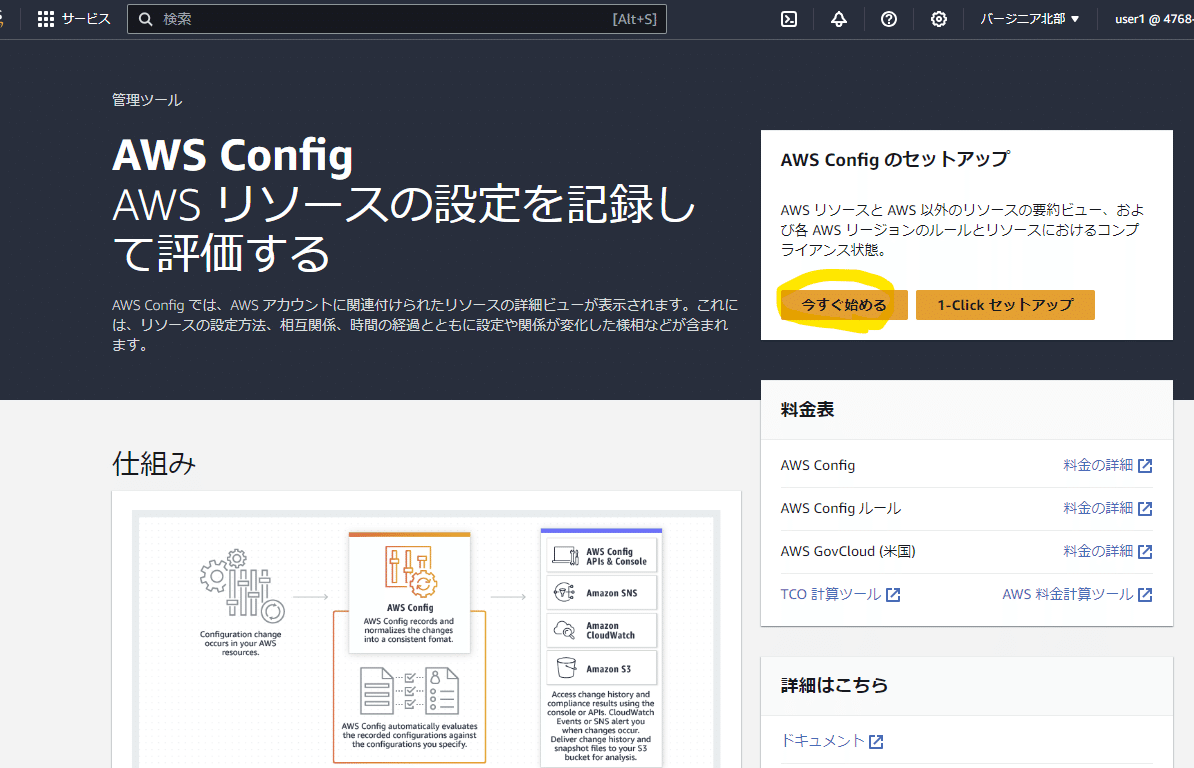Viewport: 1194px width, 768px height.
Task: Click the search magnifier icon
Action: pos(145,19)
